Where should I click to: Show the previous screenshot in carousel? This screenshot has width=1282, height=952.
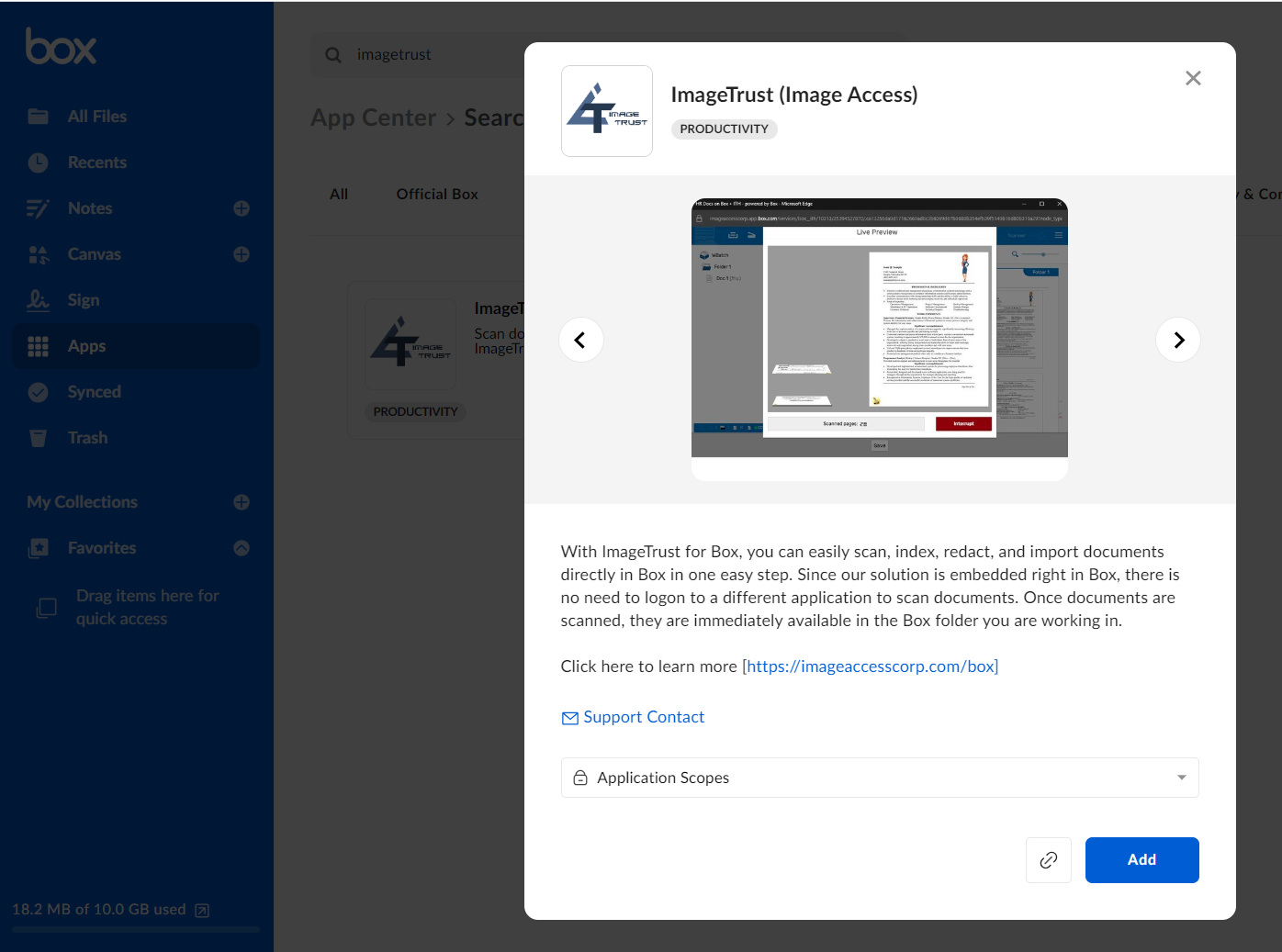581,340
